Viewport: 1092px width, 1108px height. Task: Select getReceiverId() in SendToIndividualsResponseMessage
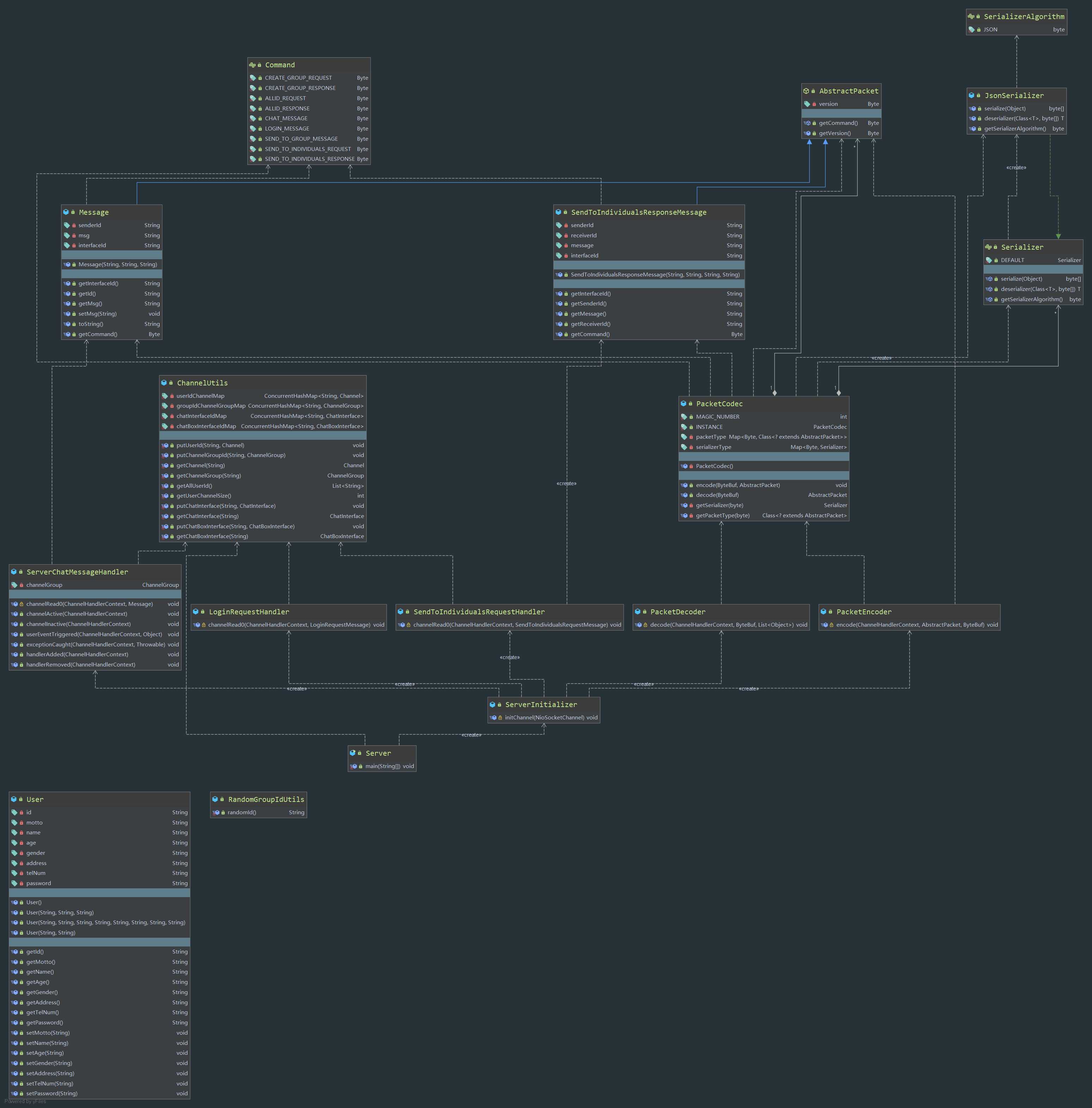pos(649,324)
